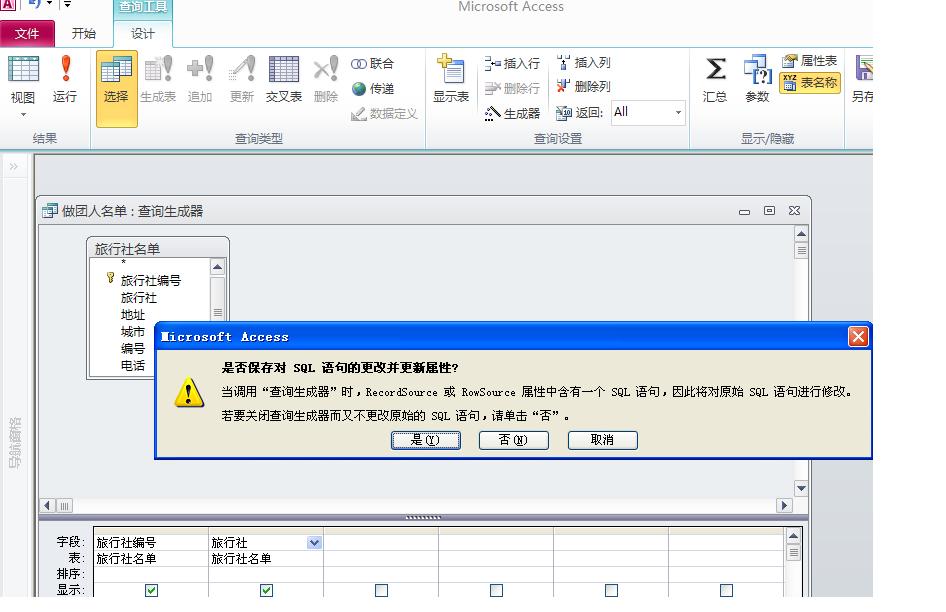Click the pane splitter handle above grid

click(423, 517)
